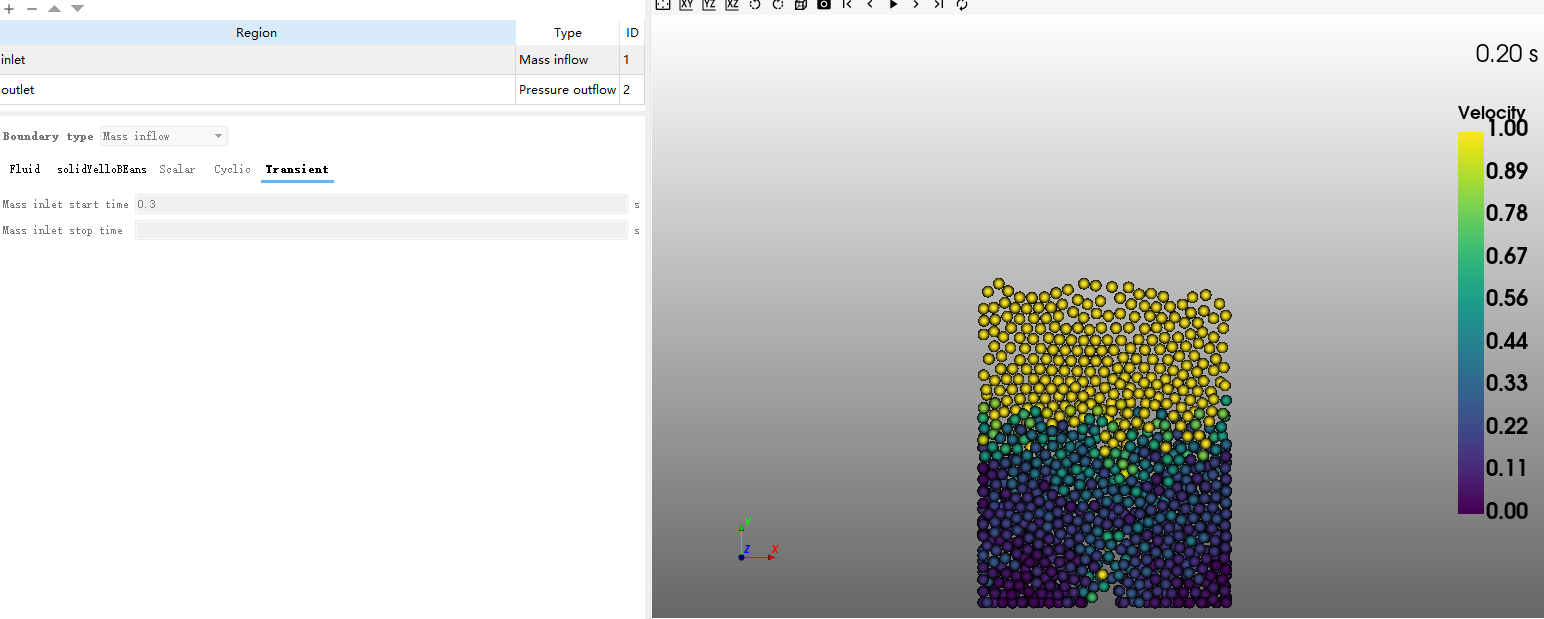Toggle the 3D perspective cube icon
1544x619 pixels.
coord(800,4)
